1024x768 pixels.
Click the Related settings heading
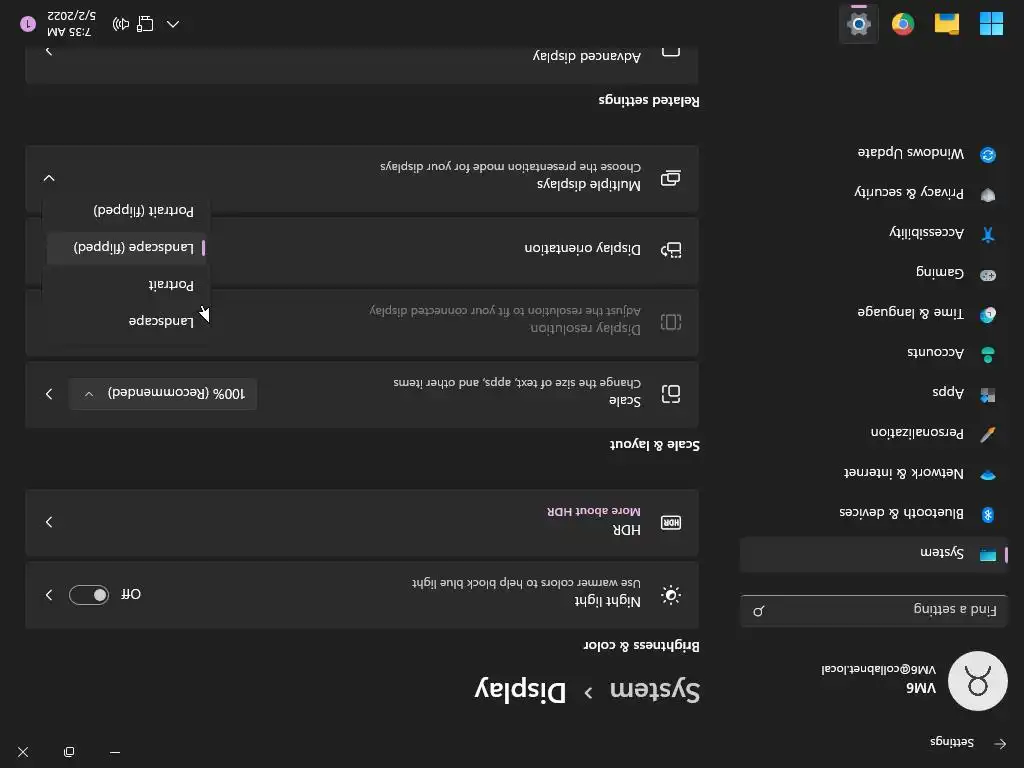point(648,101)
